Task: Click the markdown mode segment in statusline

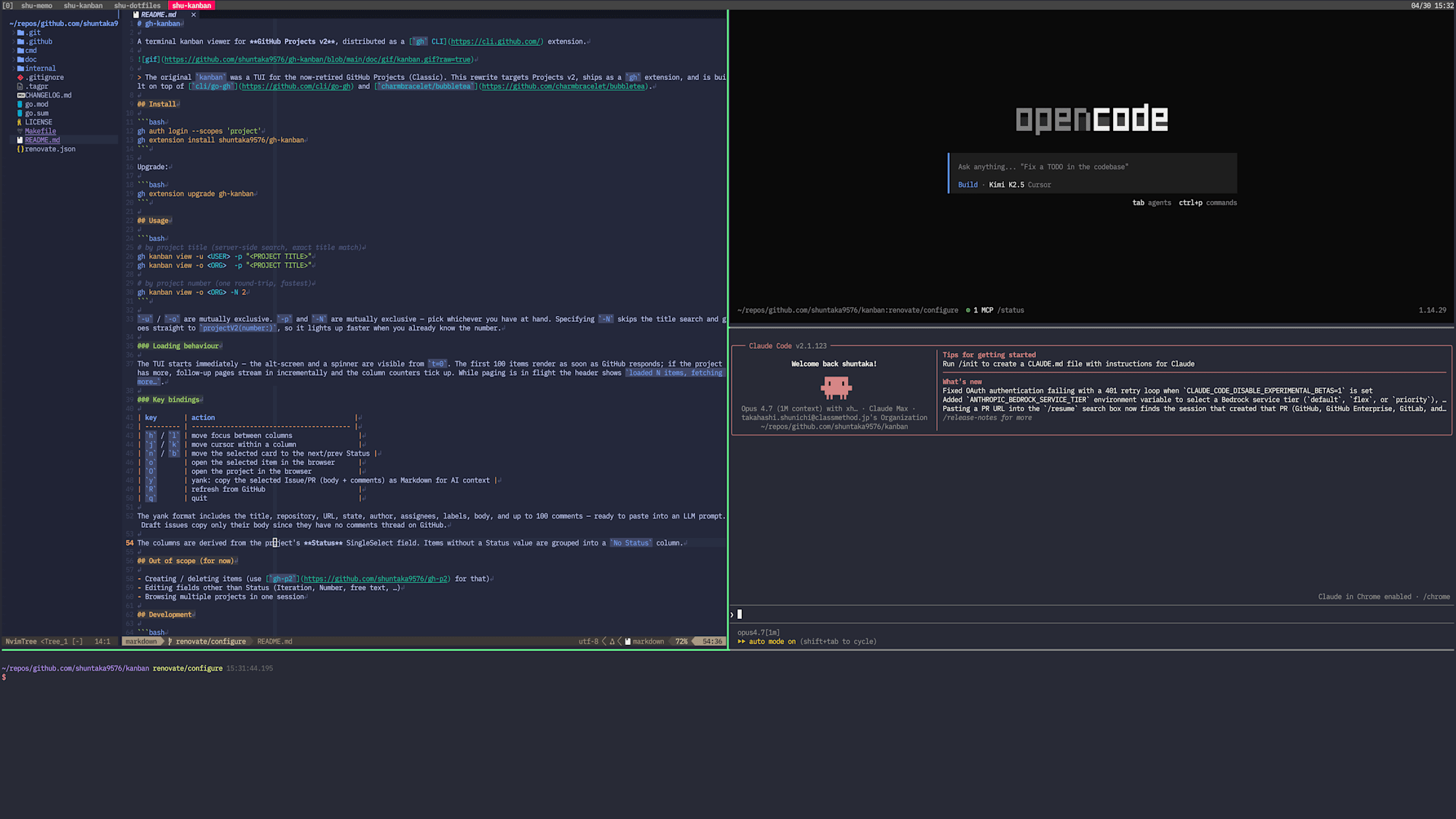Action: 141,641
